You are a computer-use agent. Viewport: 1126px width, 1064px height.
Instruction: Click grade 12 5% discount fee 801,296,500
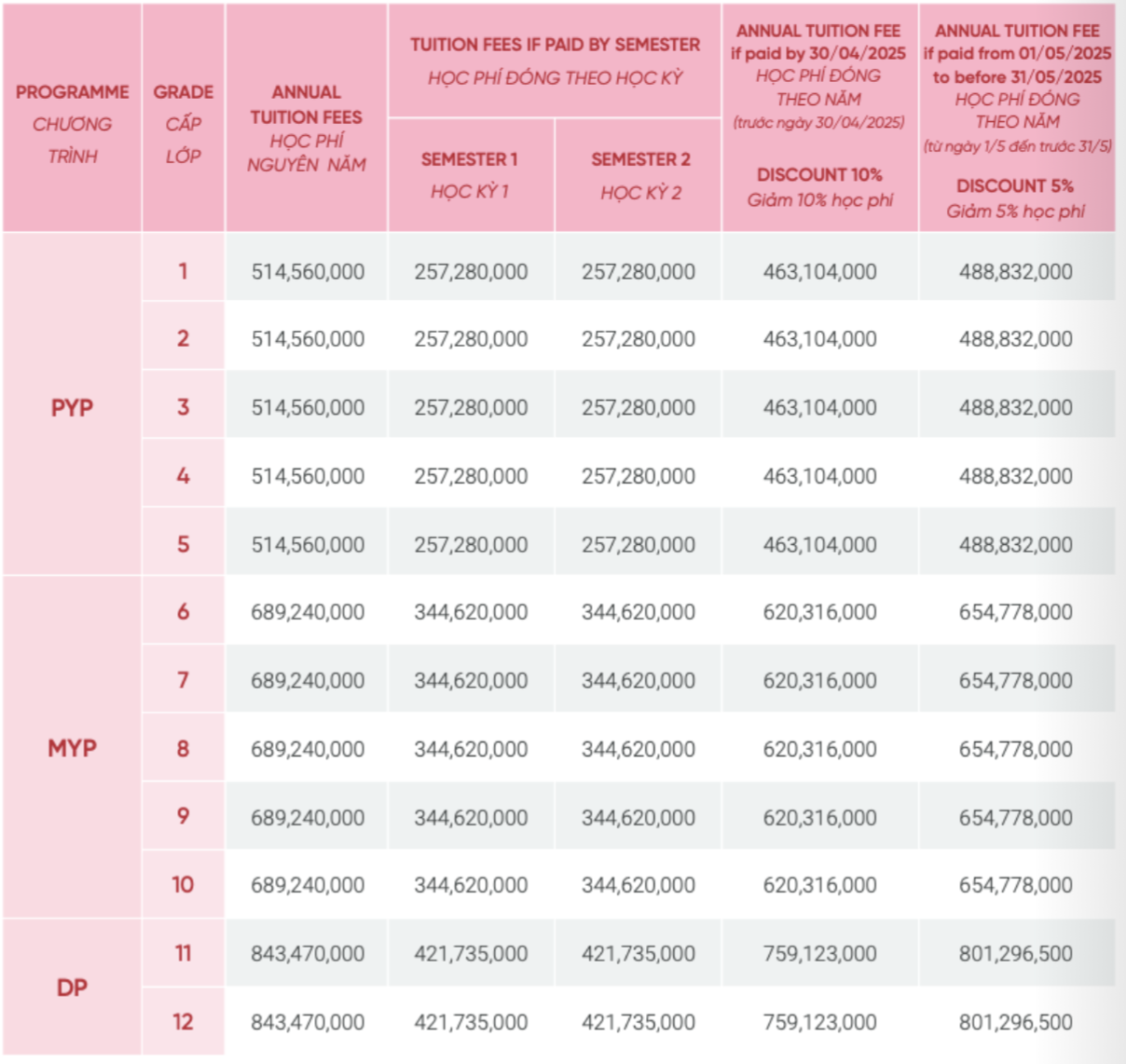coord(1015,1022)
